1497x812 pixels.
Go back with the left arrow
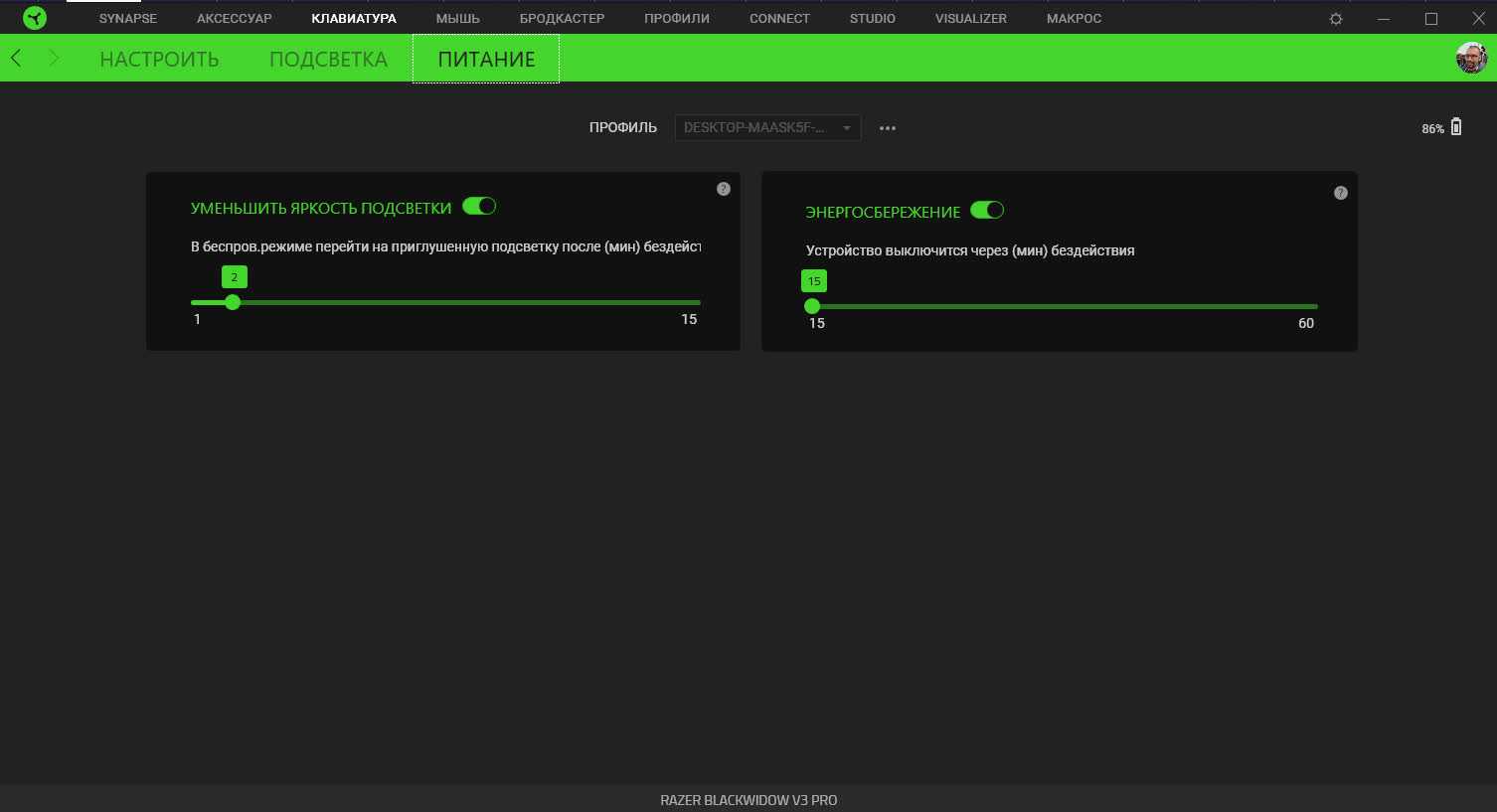pos(16,59)
